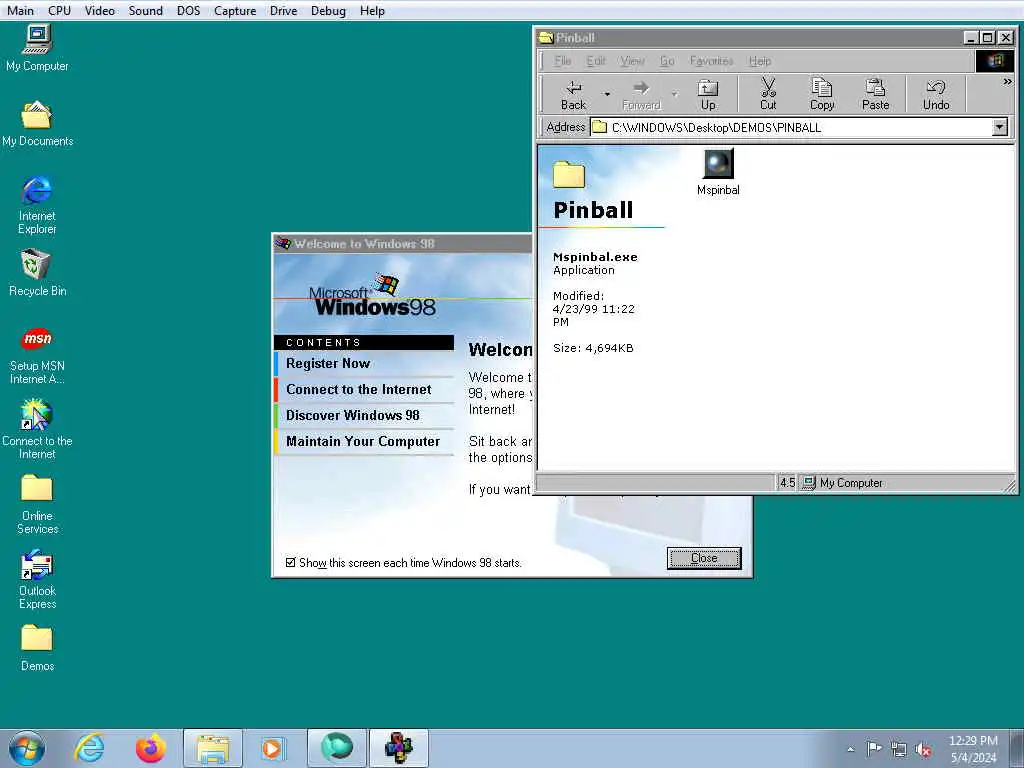Open the File menu in Pinball window
Screen dimensions: 1024x768
562,61
